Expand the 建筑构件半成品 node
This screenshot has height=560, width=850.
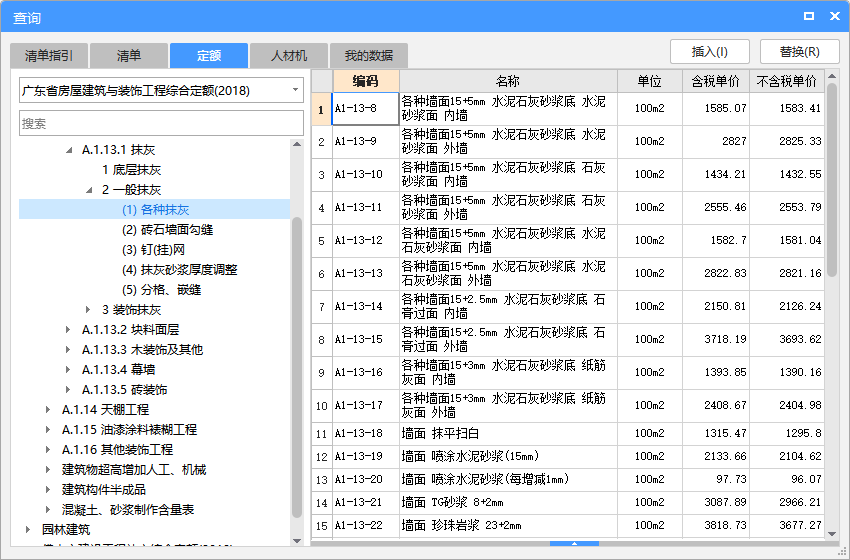(48, 490)
